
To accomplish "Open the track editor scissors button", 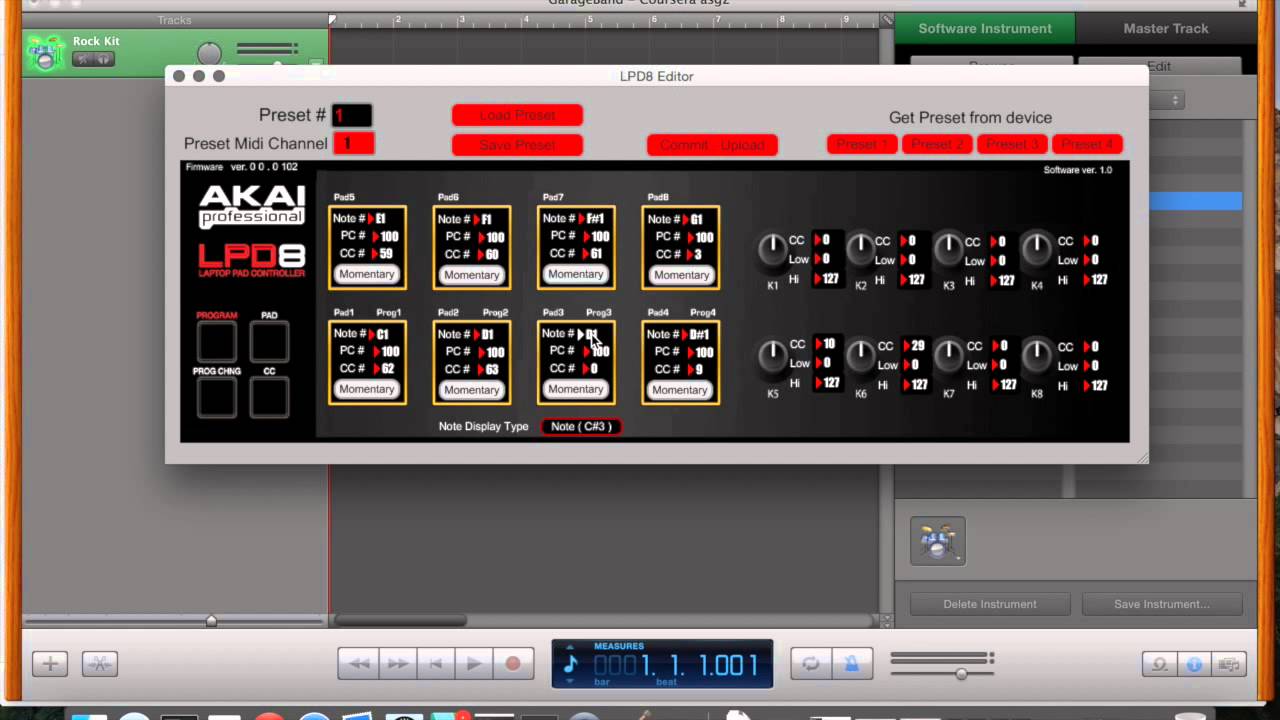I will [100, 663].
